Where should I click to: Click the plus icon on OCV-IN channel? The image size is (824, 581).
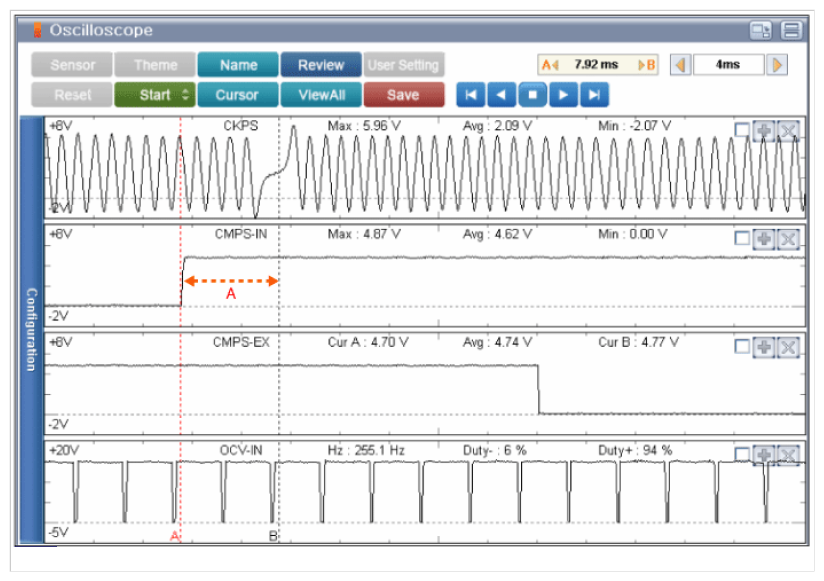[763, 455]
